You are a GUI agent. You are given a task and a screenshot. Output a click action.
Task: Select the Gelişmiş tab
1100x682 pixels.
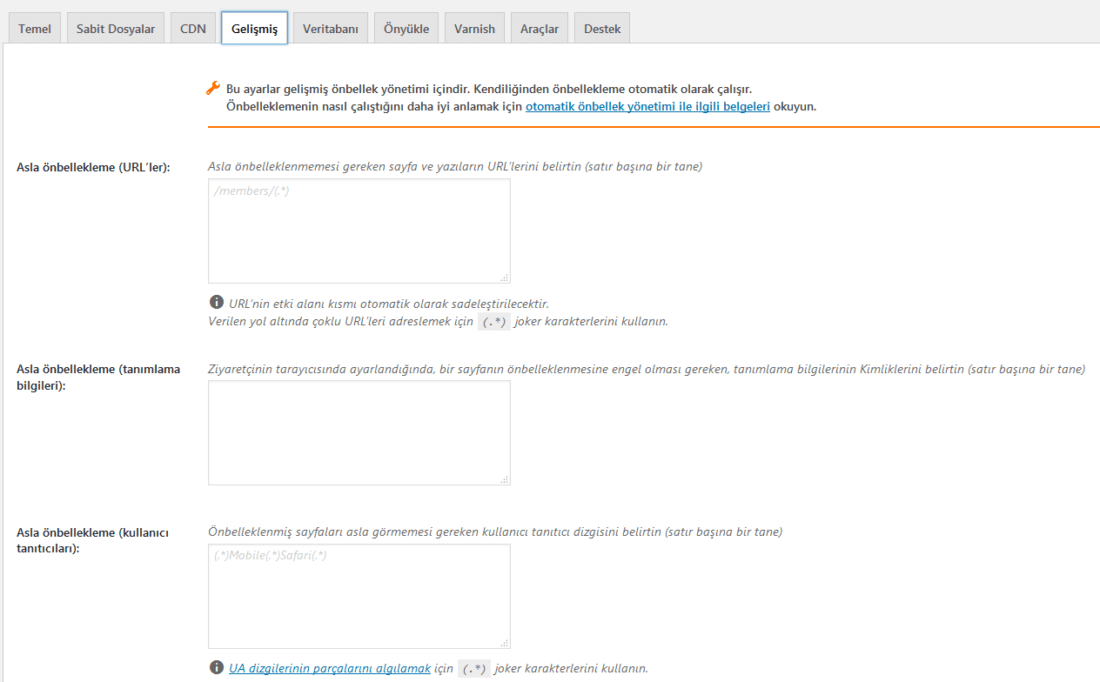pos(255,29)
